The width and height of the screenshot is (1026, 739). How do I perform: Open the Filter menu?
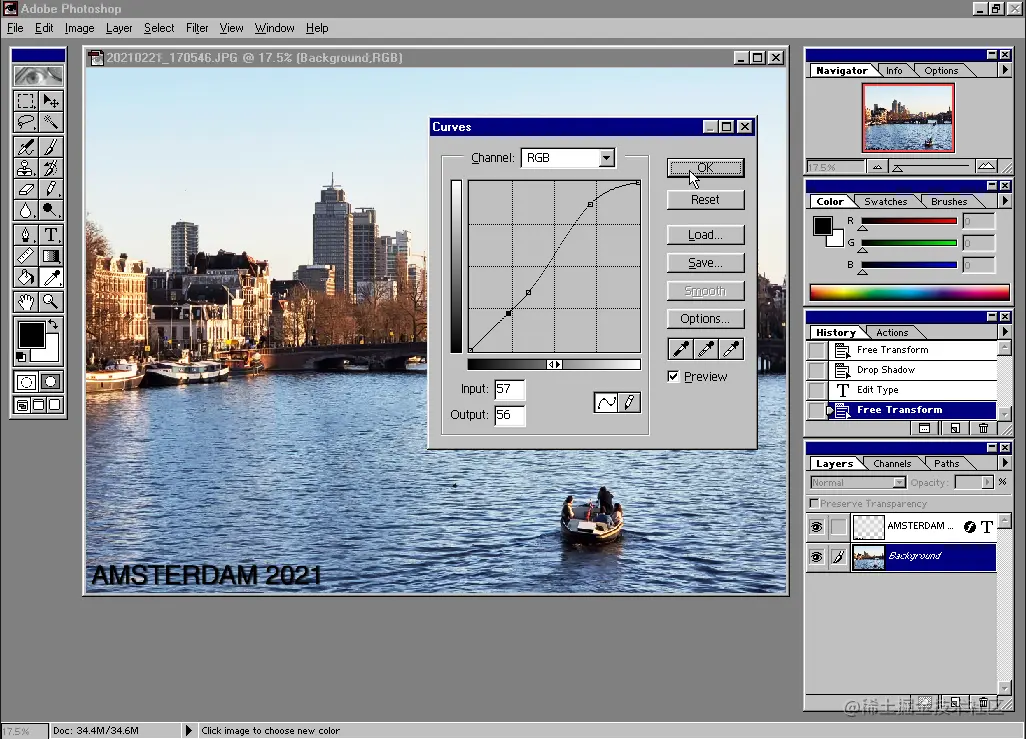[197, 28]
